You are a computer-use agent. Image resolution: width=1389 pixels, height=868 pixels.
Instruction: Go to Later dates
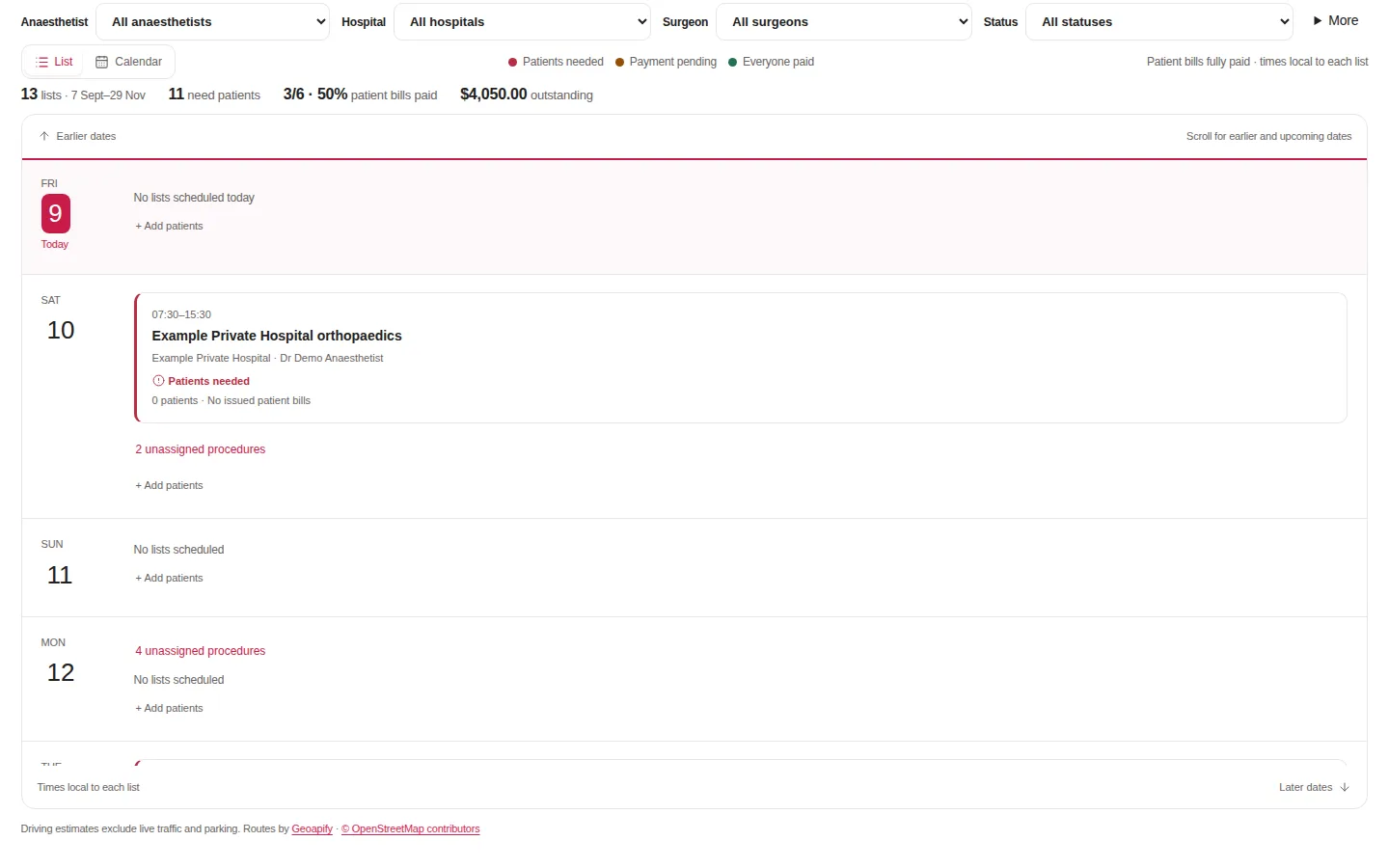[x=1314, y=787]
